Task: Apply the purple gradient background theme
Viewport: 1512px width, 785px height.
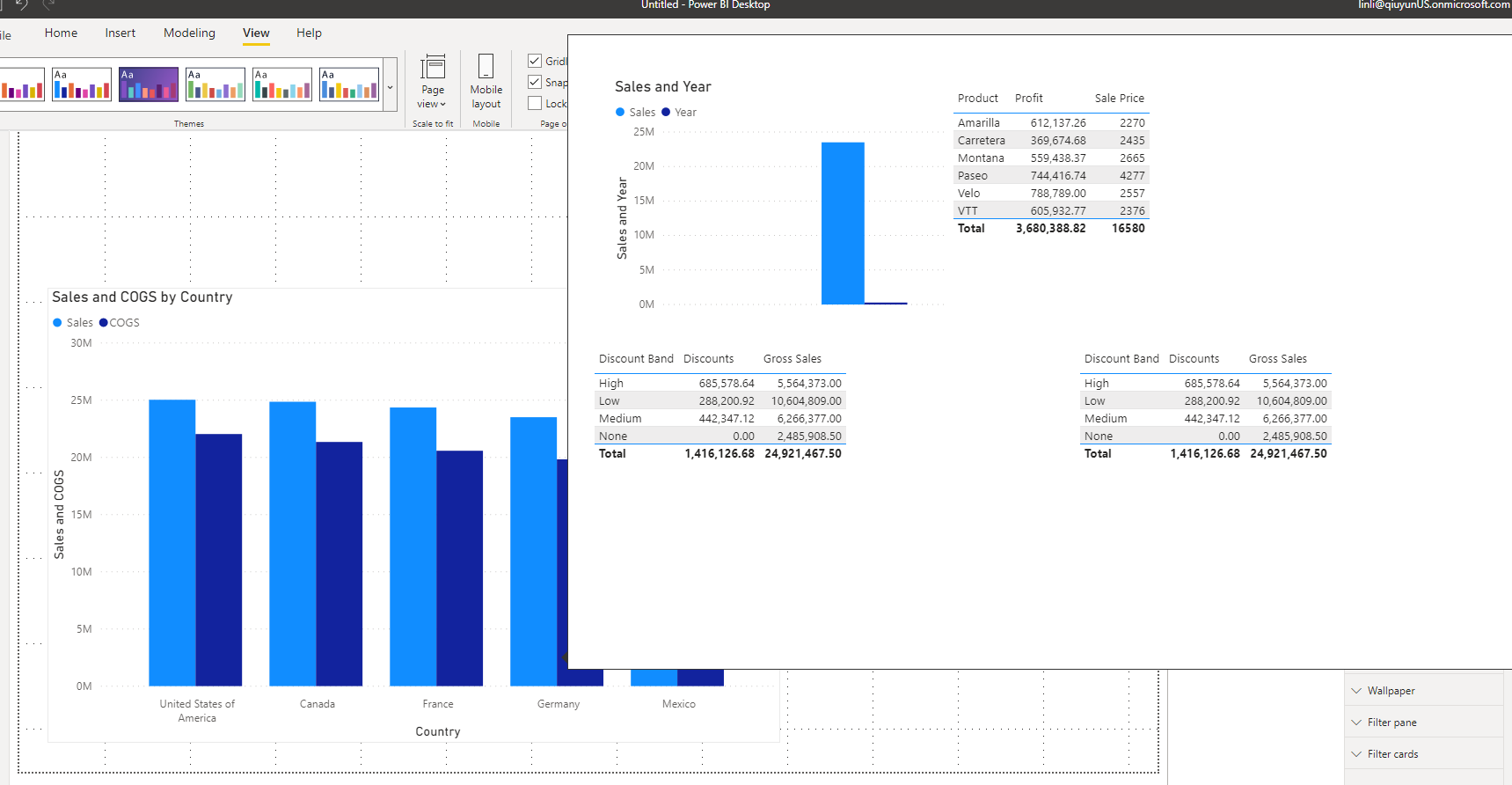Action: pyautogui.click(x=149, y=84)
